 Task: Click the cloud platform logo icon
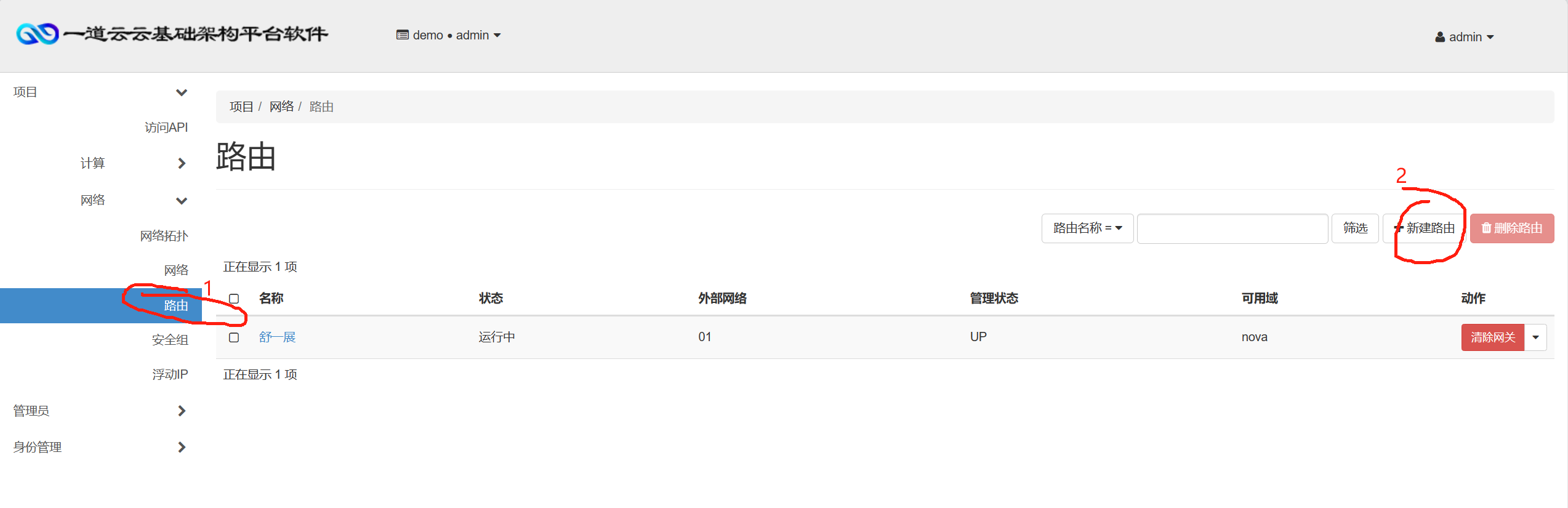pyautogui.click(x=38, y=34)
